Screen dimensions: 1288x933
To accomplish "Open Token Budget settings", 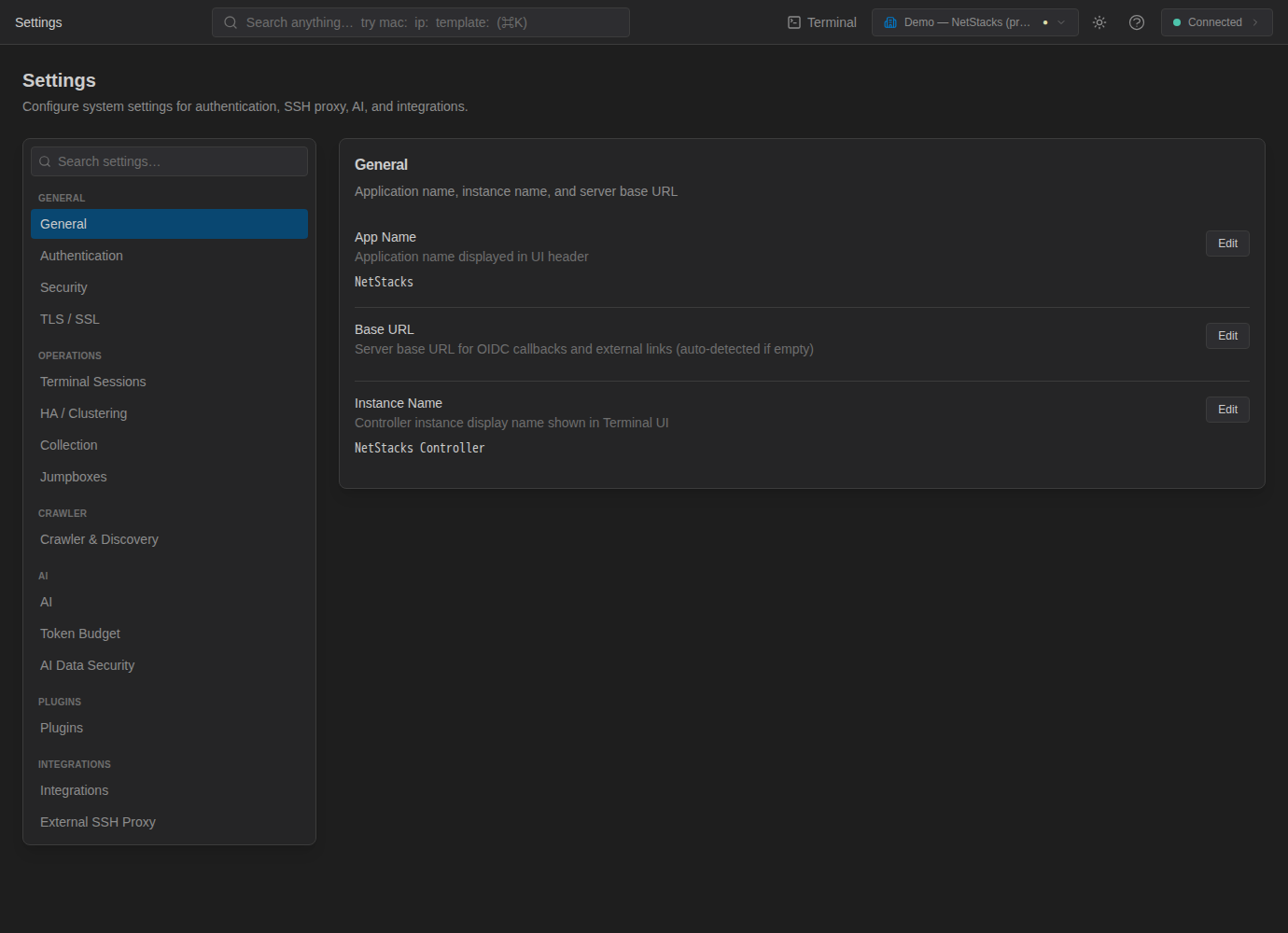I will point(169,634).
